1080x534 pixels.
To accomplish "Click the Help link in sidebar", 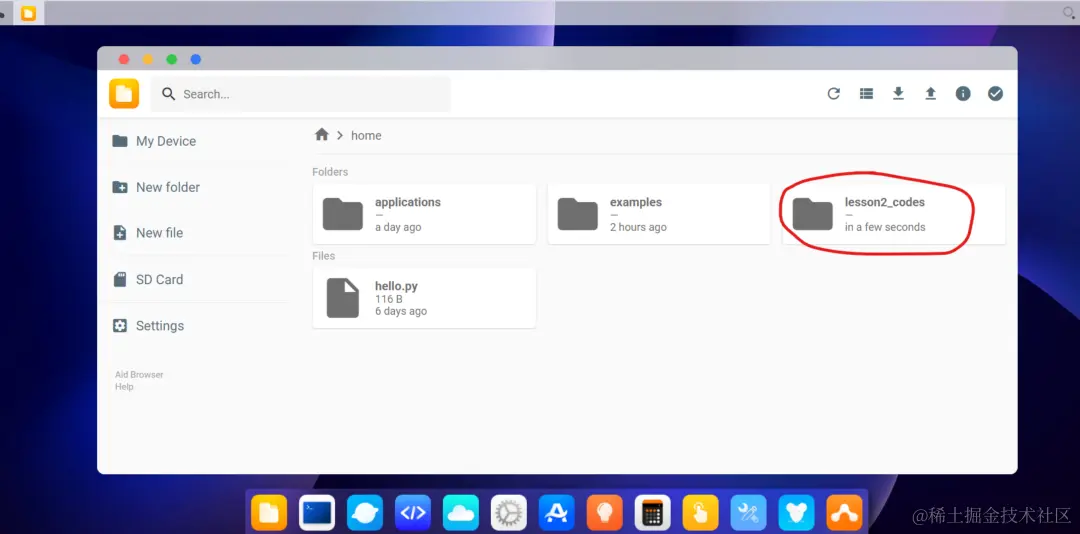I will [x=124, y=387].
